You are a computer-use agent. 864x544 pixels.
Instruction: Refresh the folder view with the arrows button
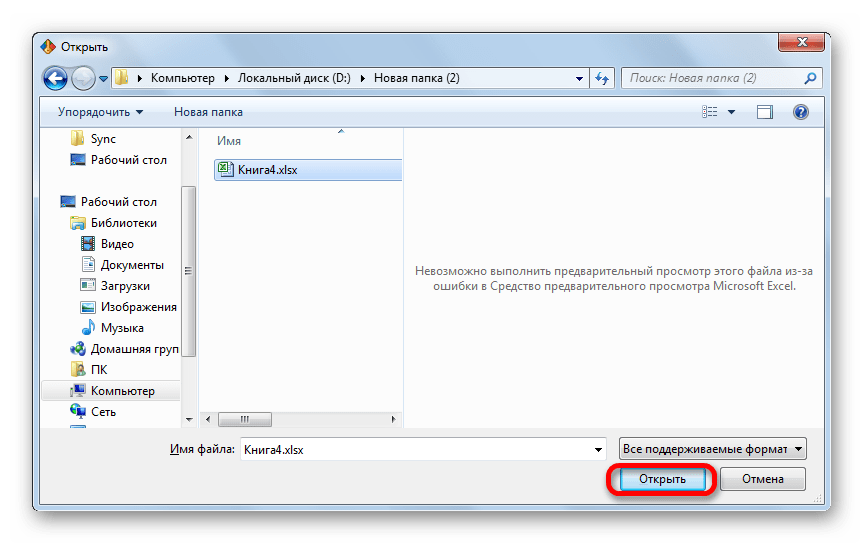[602, 79]
